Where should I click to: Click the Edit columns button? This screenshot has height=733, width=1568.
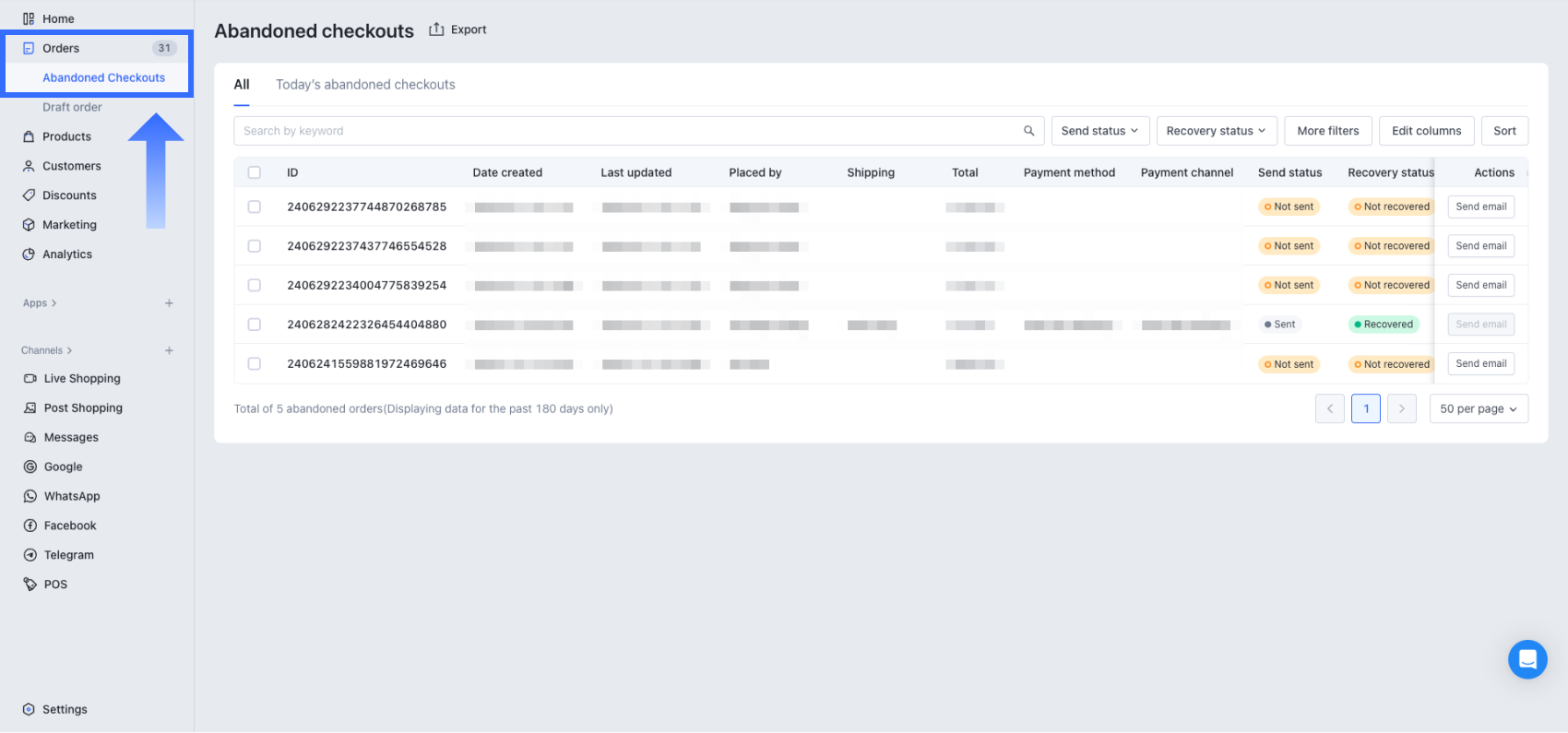tap(1426, 131)
